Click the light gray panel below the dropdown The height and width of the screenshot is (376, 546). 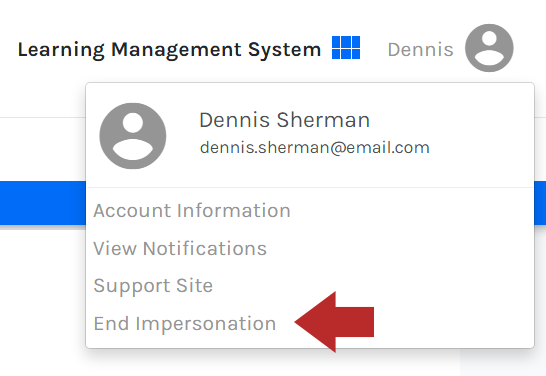503,362
